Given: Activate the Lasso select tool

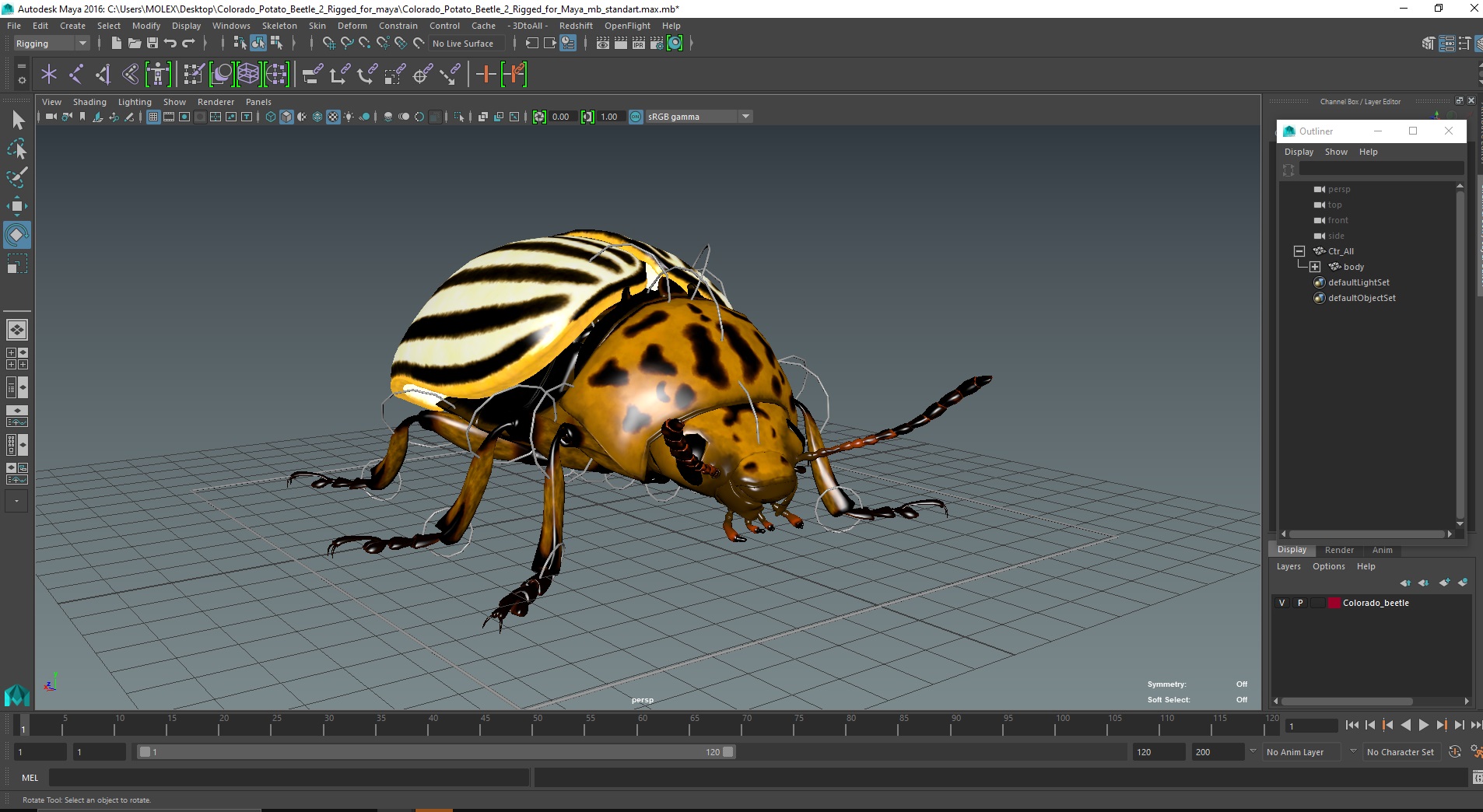Looking at the screenshot, I should pyautogui.click(x=17, y=149).
